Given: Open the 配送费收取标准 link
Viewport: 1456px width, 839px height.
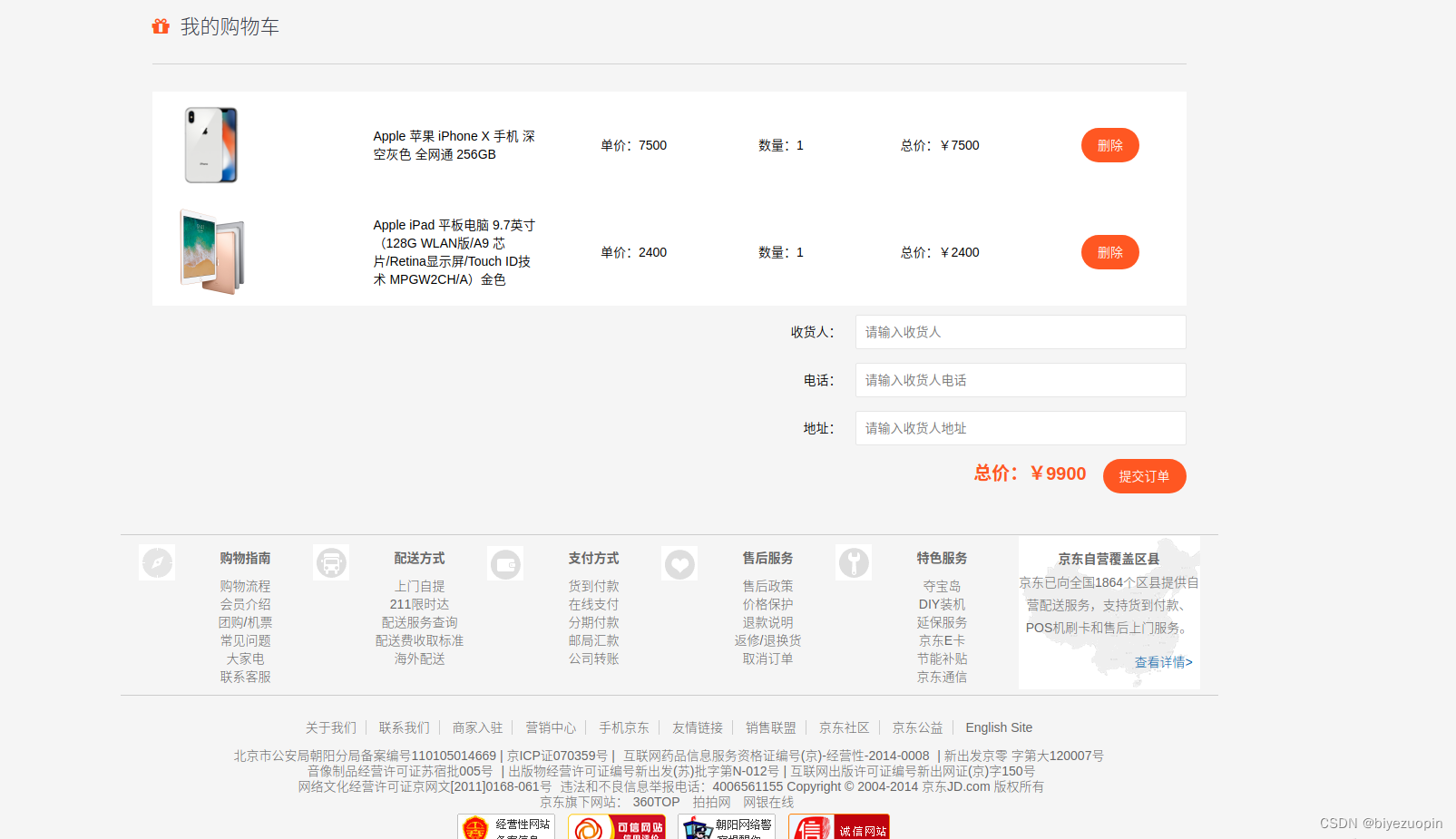Looking at the screenshot, I should pos(420,640).
